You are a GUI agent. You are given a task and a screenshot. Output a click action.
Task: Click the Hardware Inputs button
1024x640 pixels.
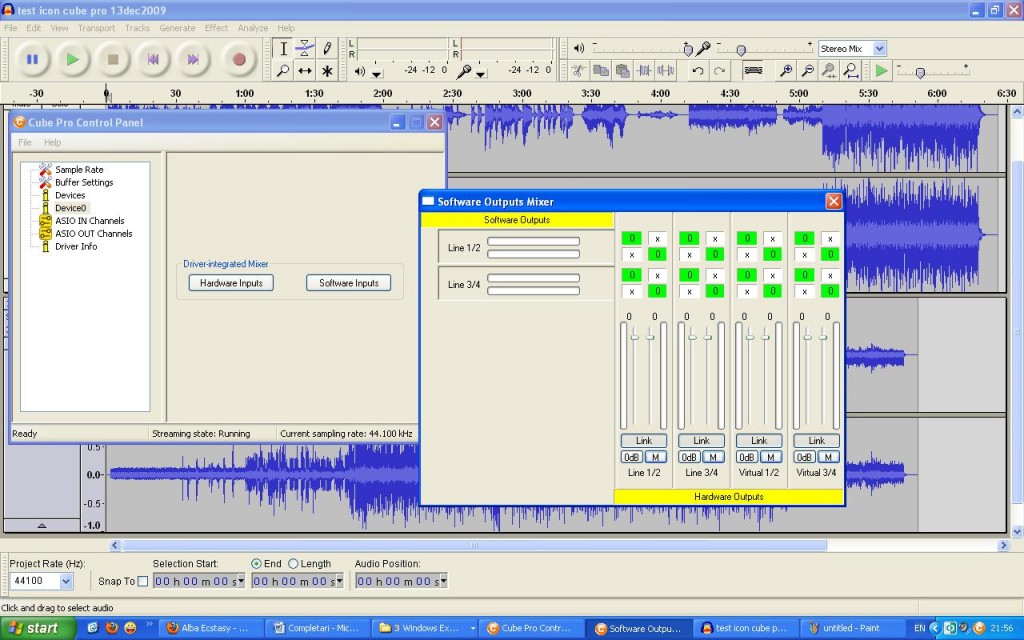tap(231, 283)
